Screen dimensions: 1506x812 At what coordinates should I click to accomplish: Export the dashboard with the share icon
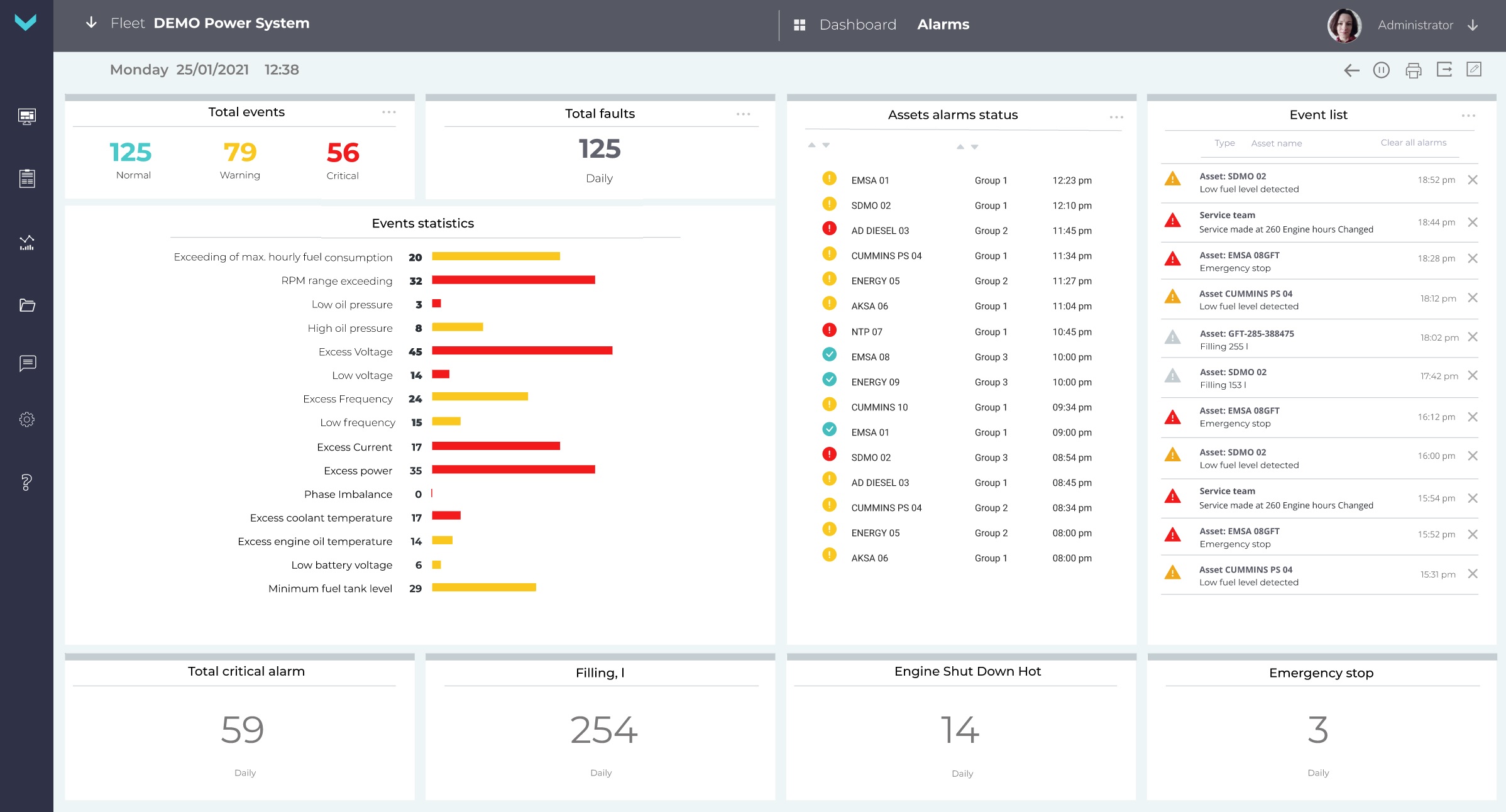tap(1445, 70)
